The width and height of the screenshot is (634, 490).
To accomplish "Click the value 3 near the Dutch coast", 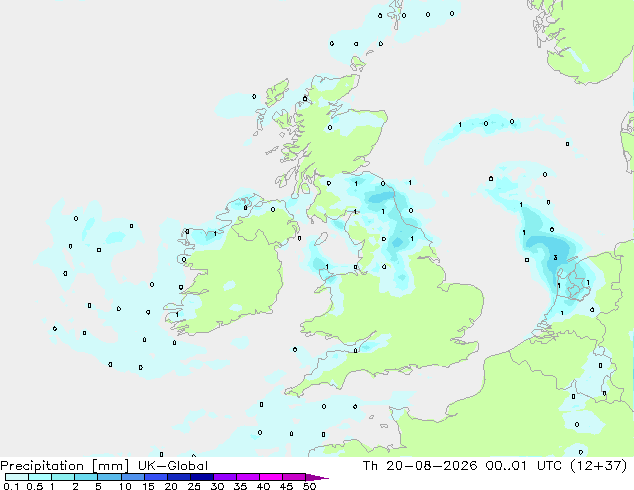I will (x=556, y=258).
